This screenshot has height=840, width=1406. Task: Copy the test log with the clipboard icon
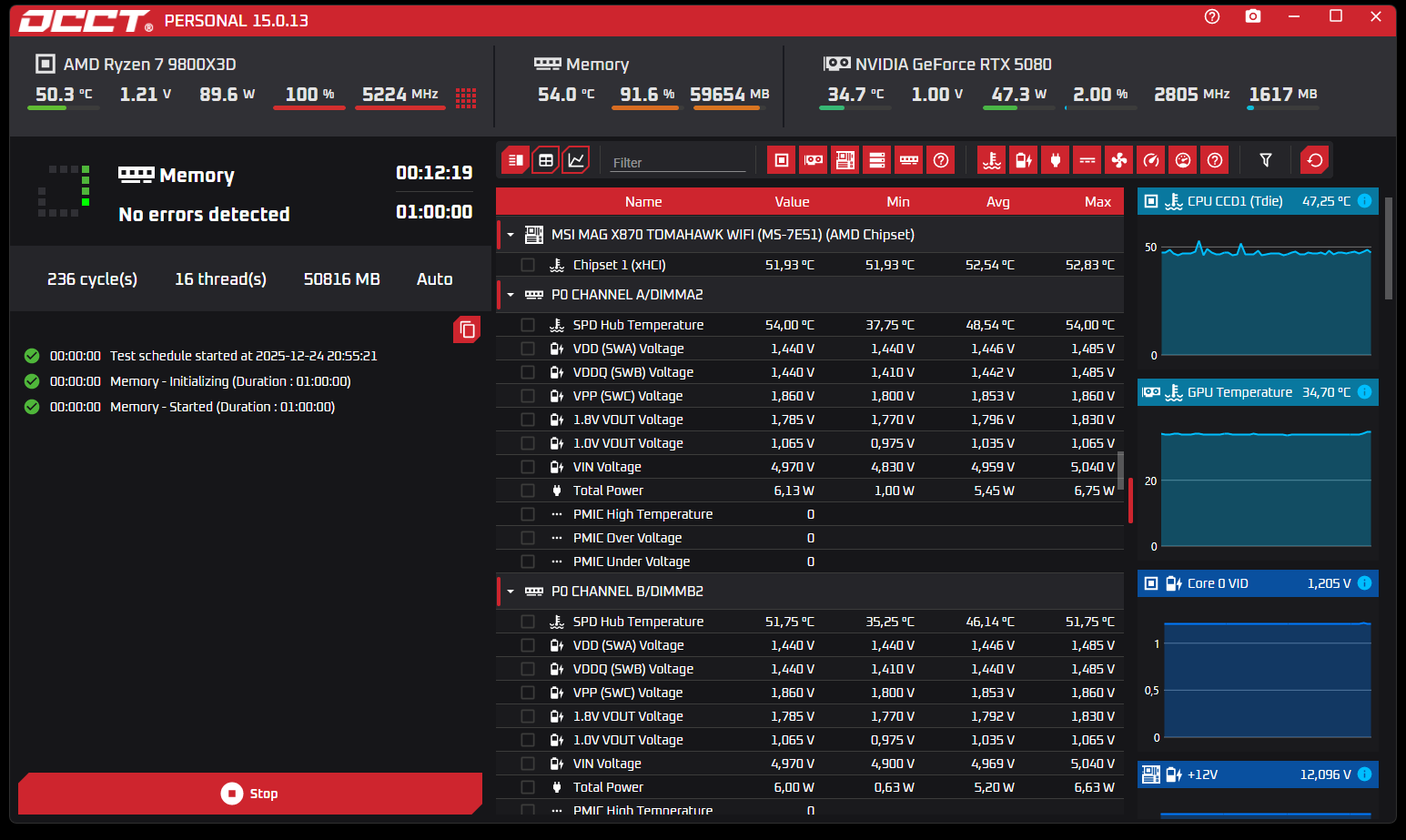click(x=467, y=329)
